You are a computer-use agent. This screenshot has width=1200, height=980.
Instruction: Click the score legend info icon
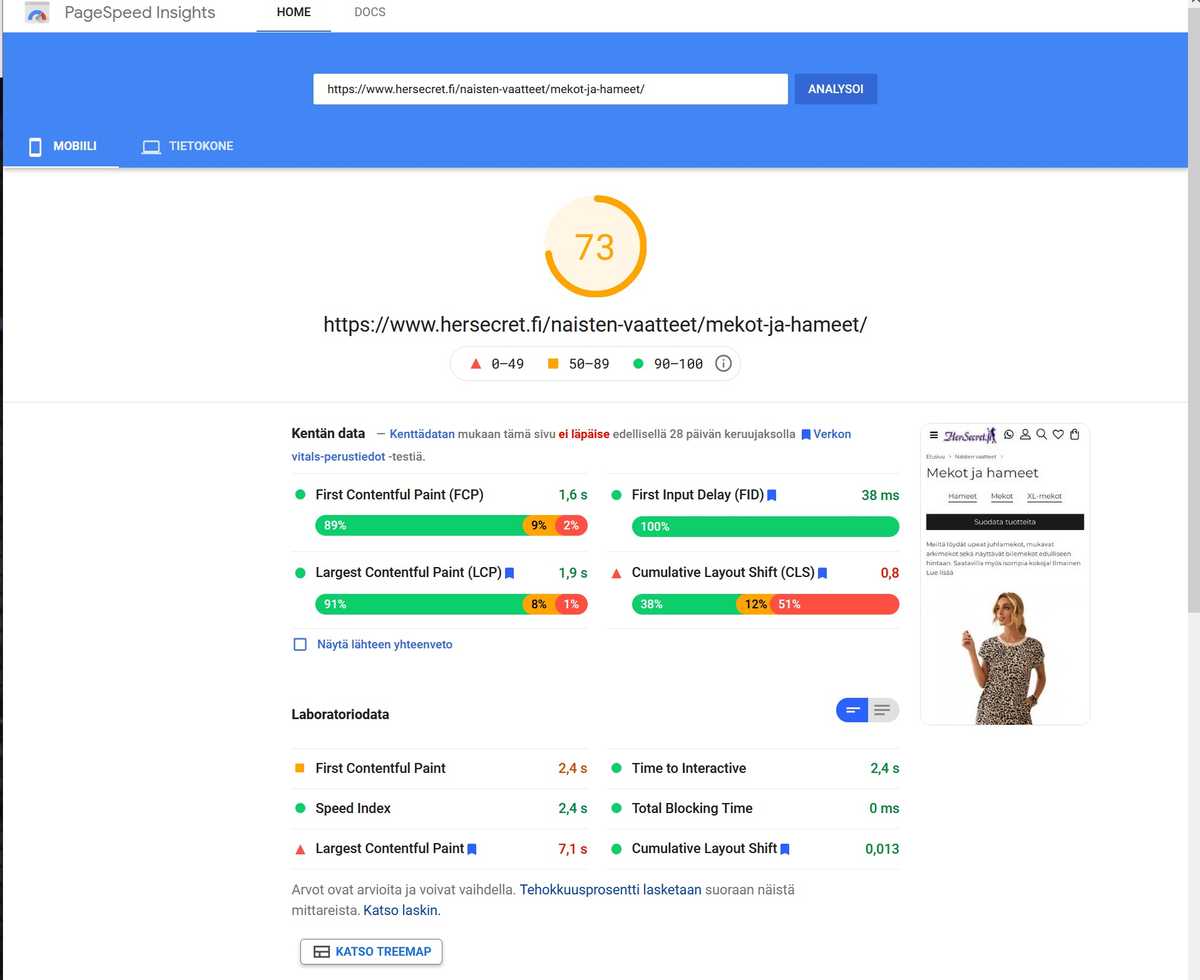[723, 364]
